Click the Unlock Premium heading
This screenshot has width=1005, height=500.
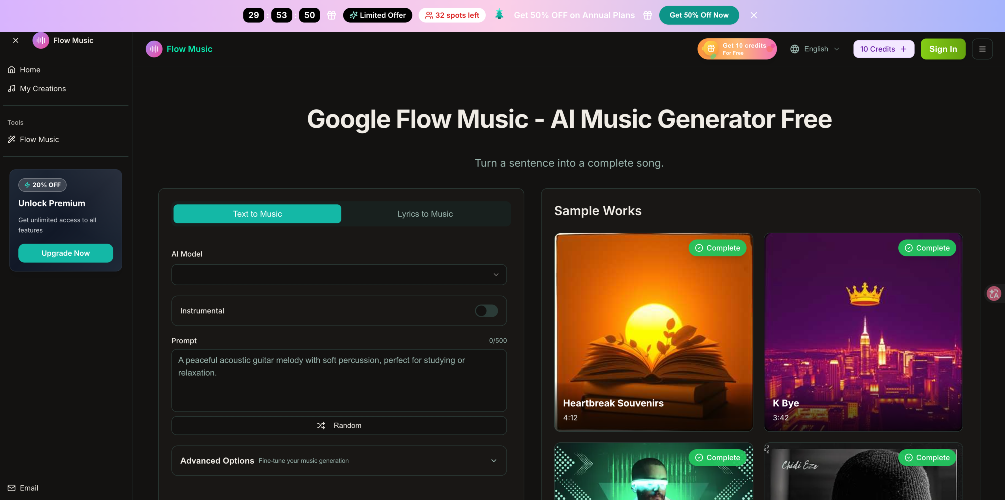[x=52, y=203]
